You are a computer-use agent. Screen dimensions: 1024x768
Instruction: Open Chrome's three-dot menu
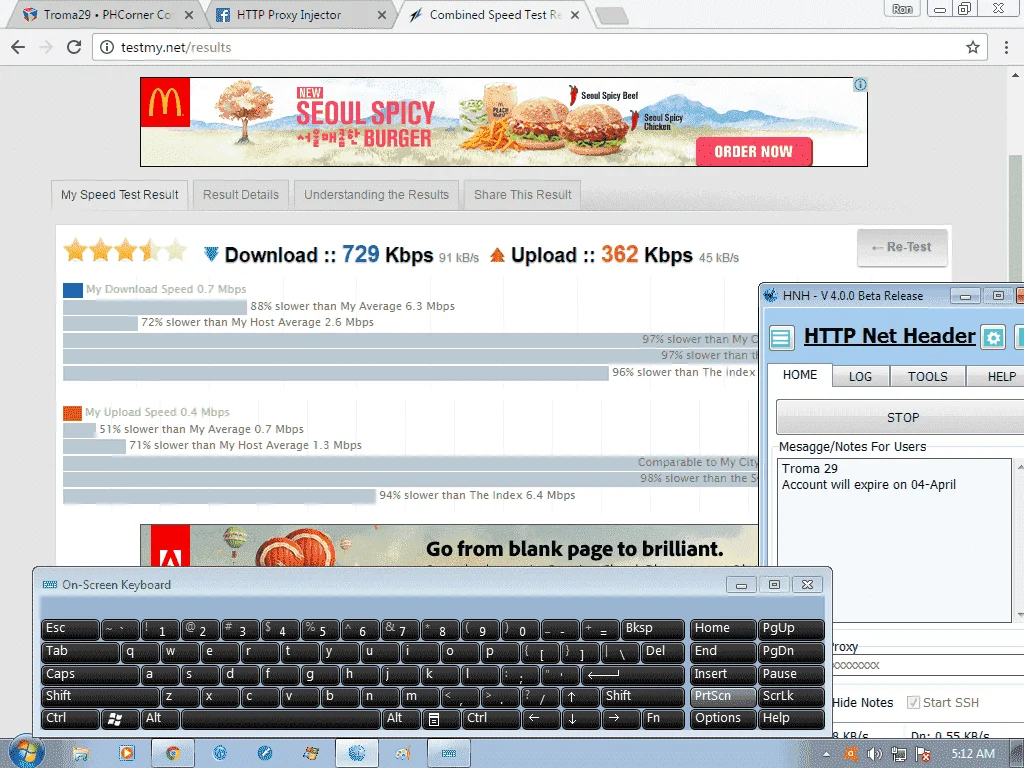(x=1006, y=47)
